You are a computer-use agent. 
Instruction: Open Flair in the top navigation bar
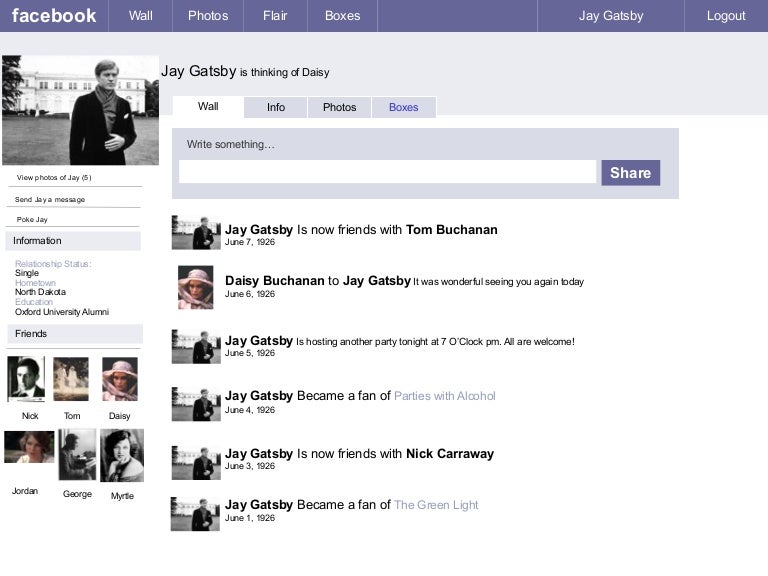[275, 16]
